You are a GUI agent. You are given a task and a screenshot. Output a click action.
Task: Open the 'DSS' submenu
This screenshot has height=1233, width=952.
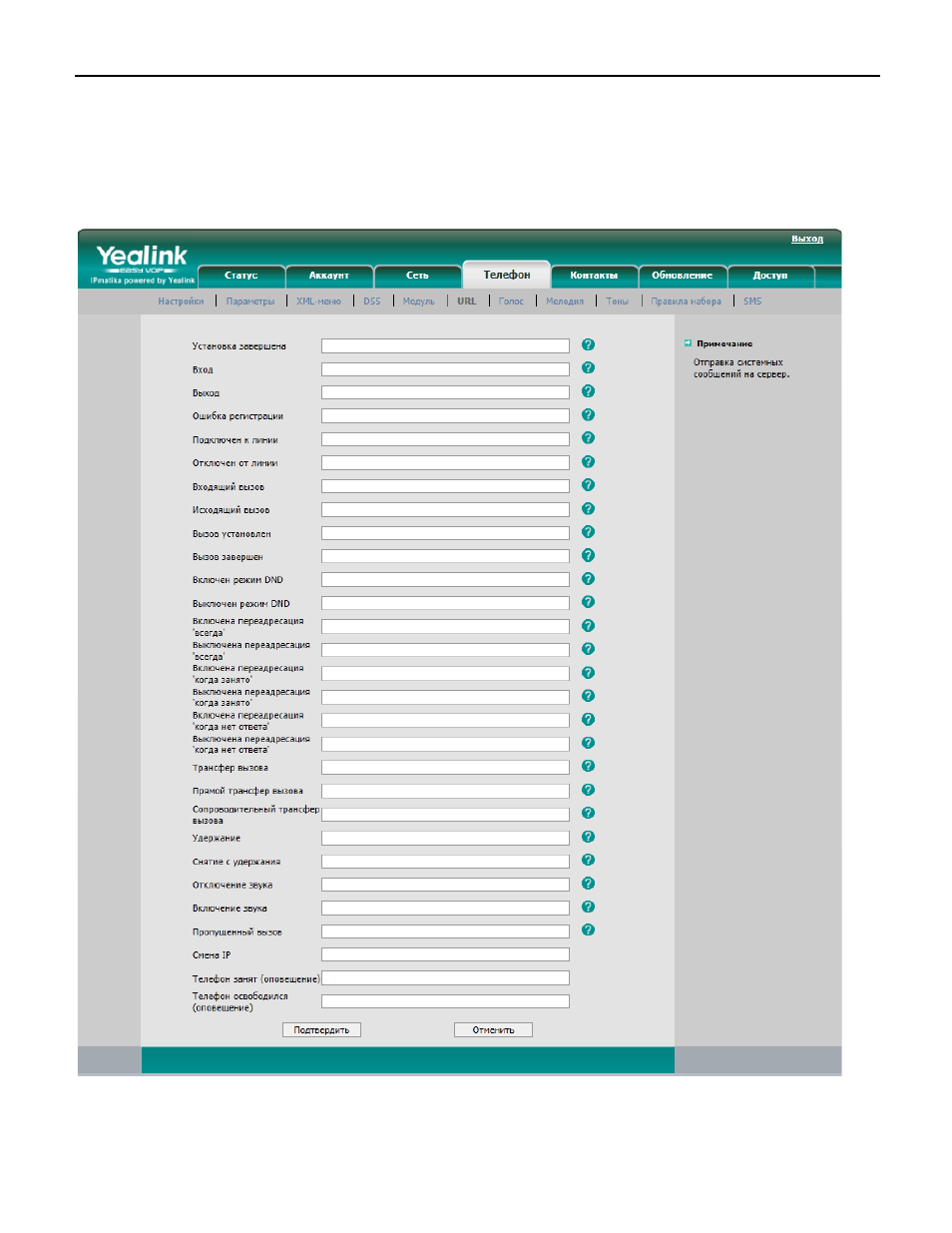tap(372, 302)
